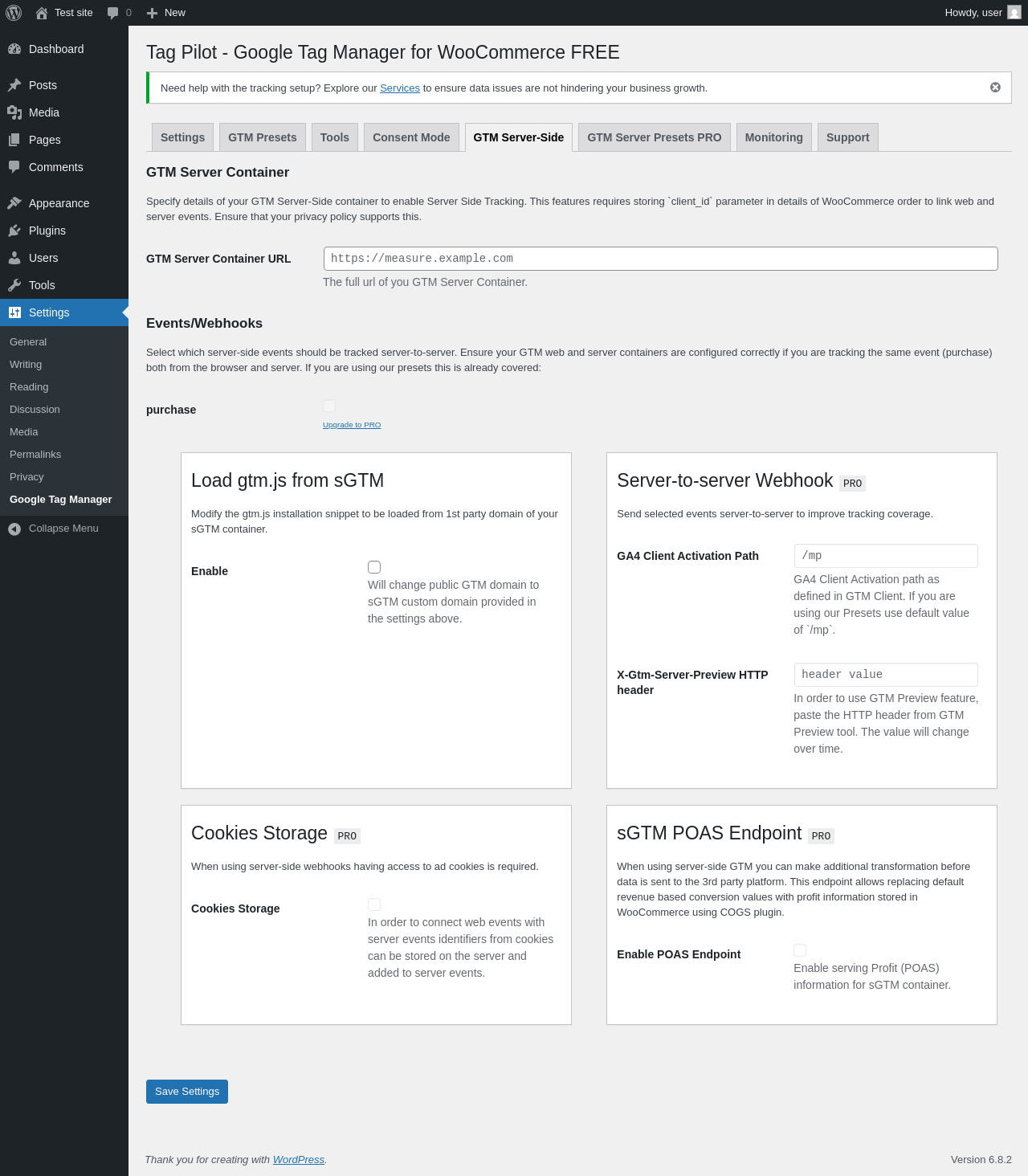
Task: Open the Dashboard menu item
Action: 64,49
